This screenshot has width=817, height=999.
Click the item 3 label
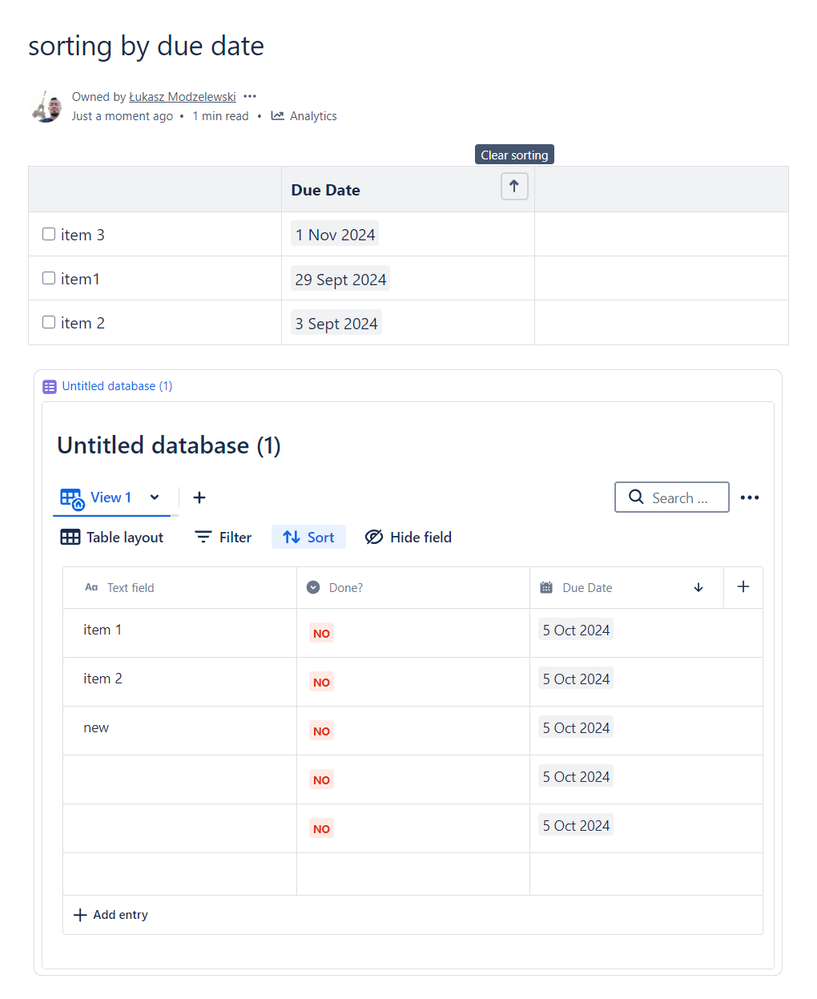click(x=82, y=234)
